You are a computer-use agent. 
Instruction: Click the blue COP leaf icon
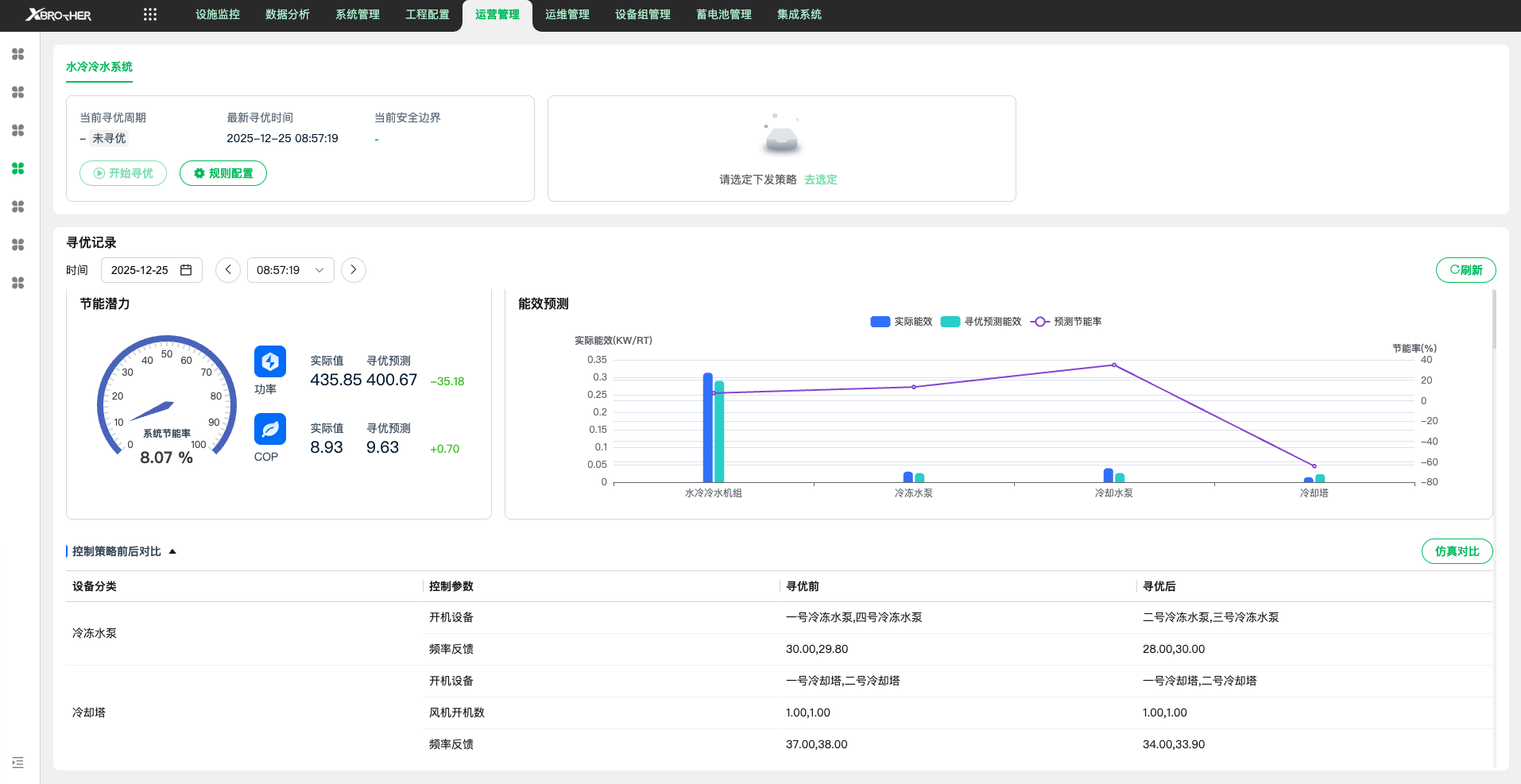click(270, 429)
